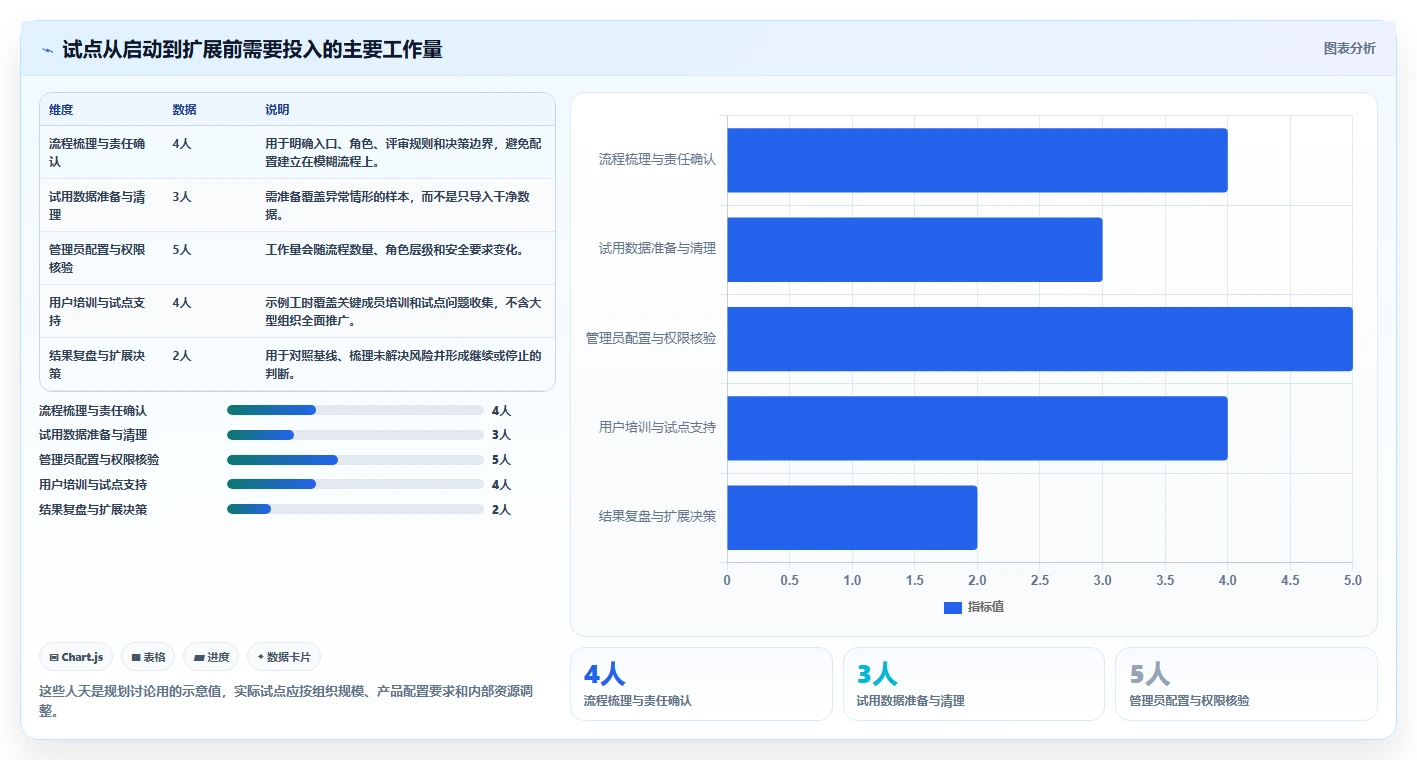Select the 数据卡片 chip
Screen dimensions: 1417x760
coord(284,657)
